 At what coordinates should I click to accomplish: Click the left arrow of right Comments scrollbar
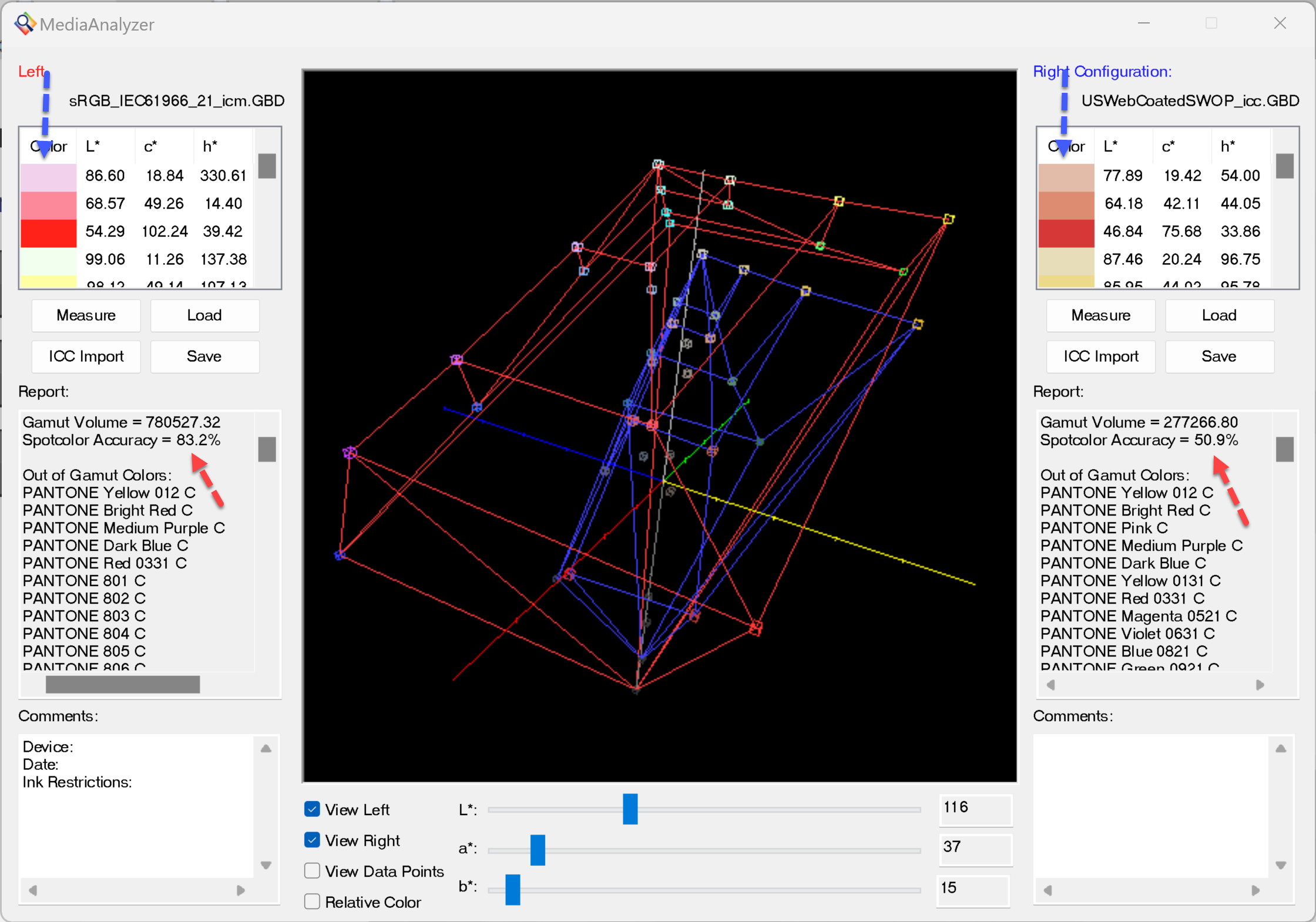[1048, 890]
